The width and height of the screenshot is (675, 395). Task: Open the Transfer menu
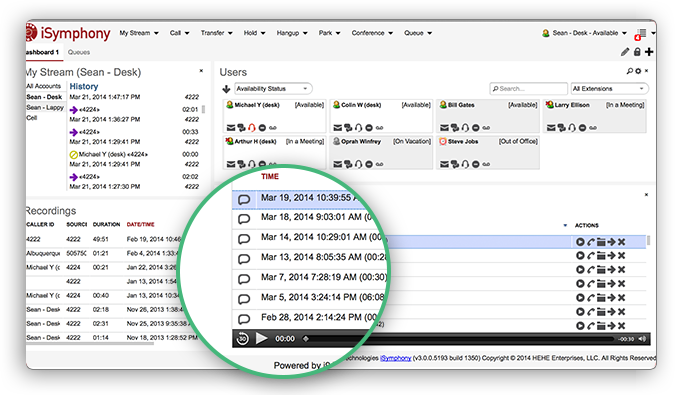(217, 33)
